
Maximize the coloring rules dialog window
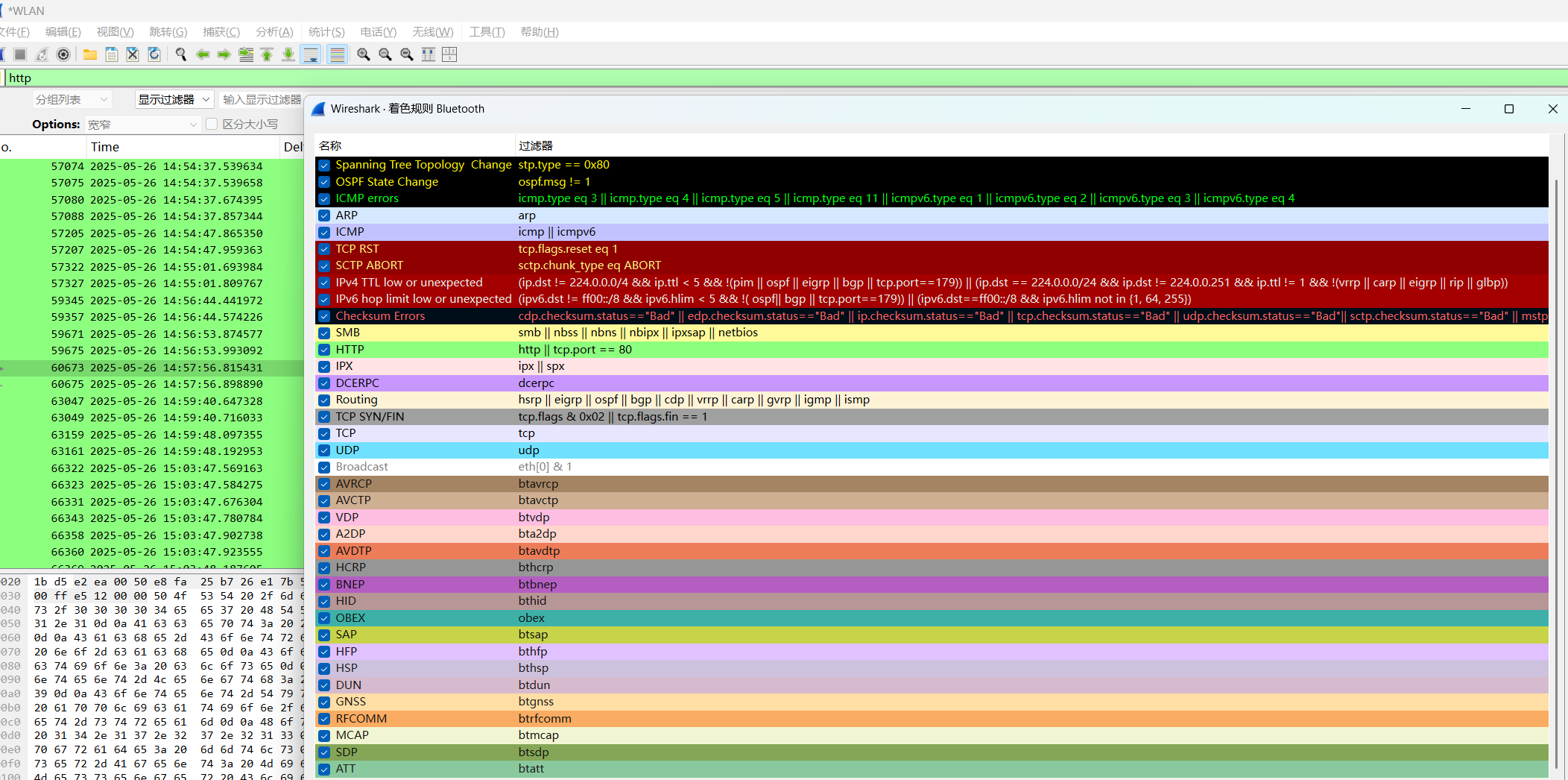[1509, 109]
